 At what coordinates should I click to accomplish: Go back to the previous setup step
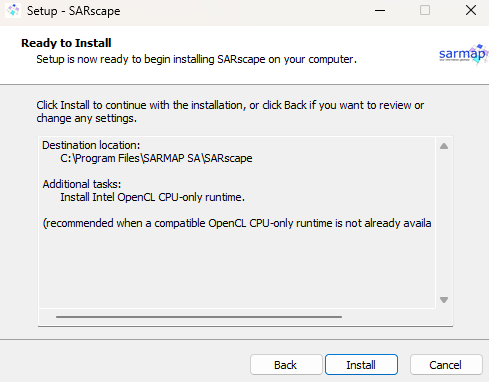286,365
